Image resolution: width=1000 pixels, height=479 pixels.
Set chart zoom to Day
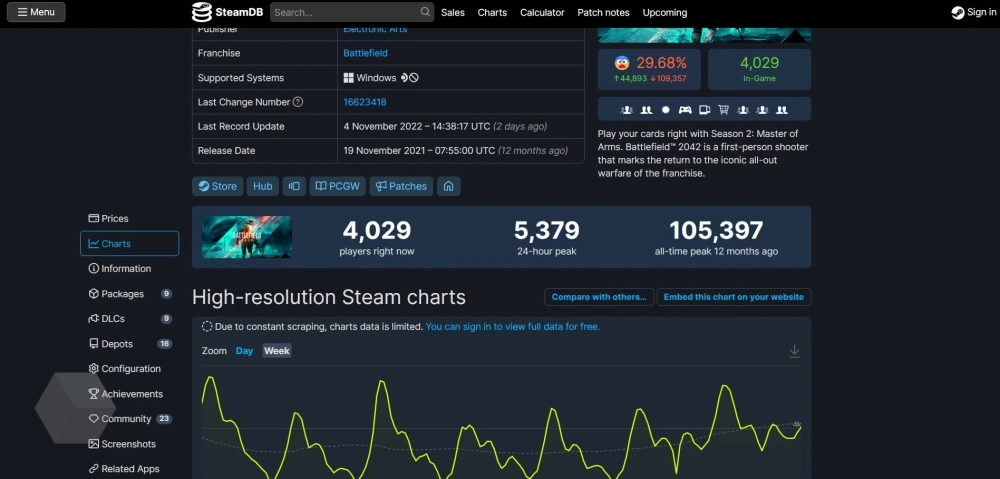[244, 351]
